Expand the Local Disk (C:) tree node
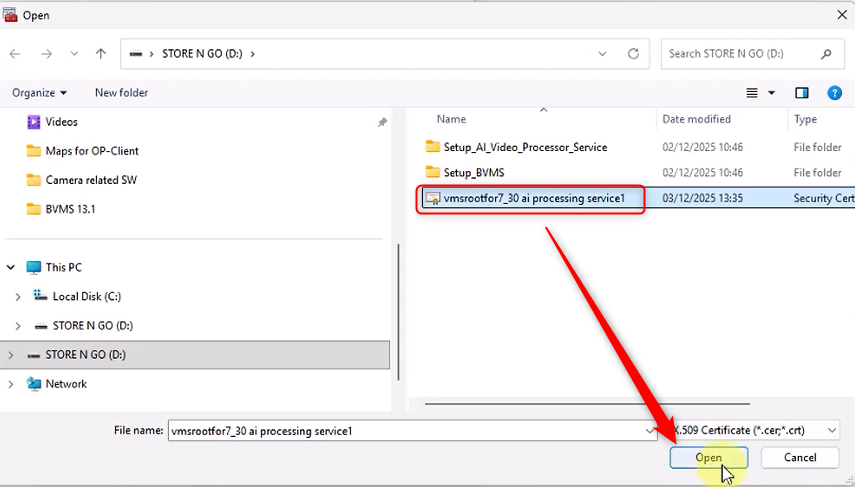The image size is (855, 487). pyautogui.click(x=18, y=297)
